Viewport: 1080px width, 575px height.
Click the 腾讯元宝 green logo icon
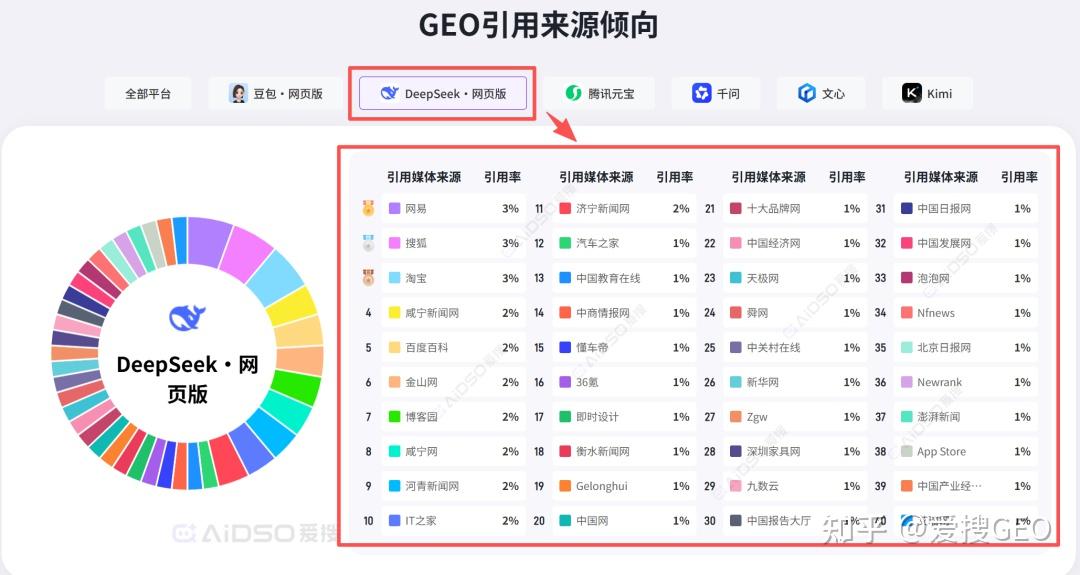(x=573, y=93)
